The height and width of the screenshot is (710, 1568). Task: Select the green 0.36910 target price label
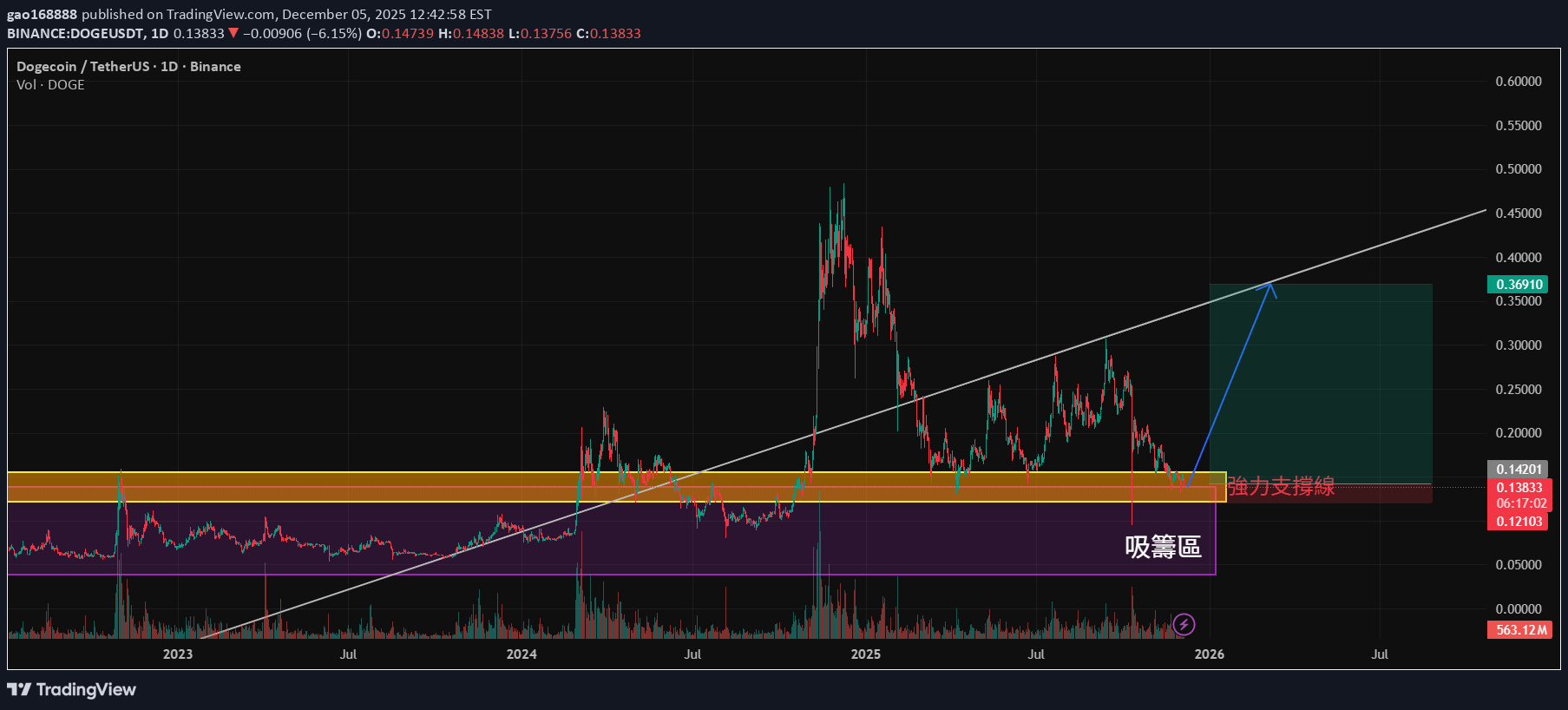click(1518, 285)
